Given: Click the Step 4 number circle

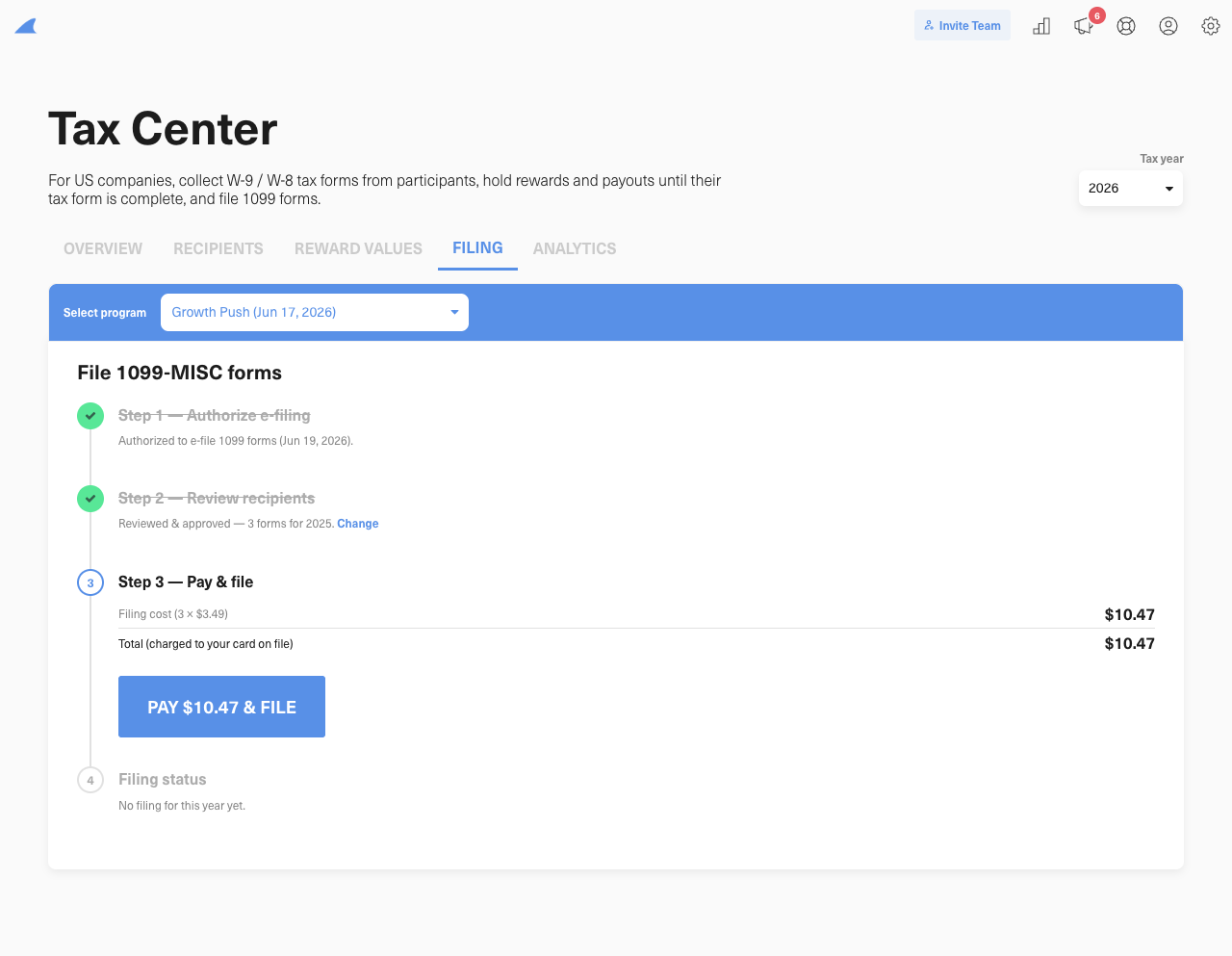Looking at the screenshot, I should [x=90, y=780].
